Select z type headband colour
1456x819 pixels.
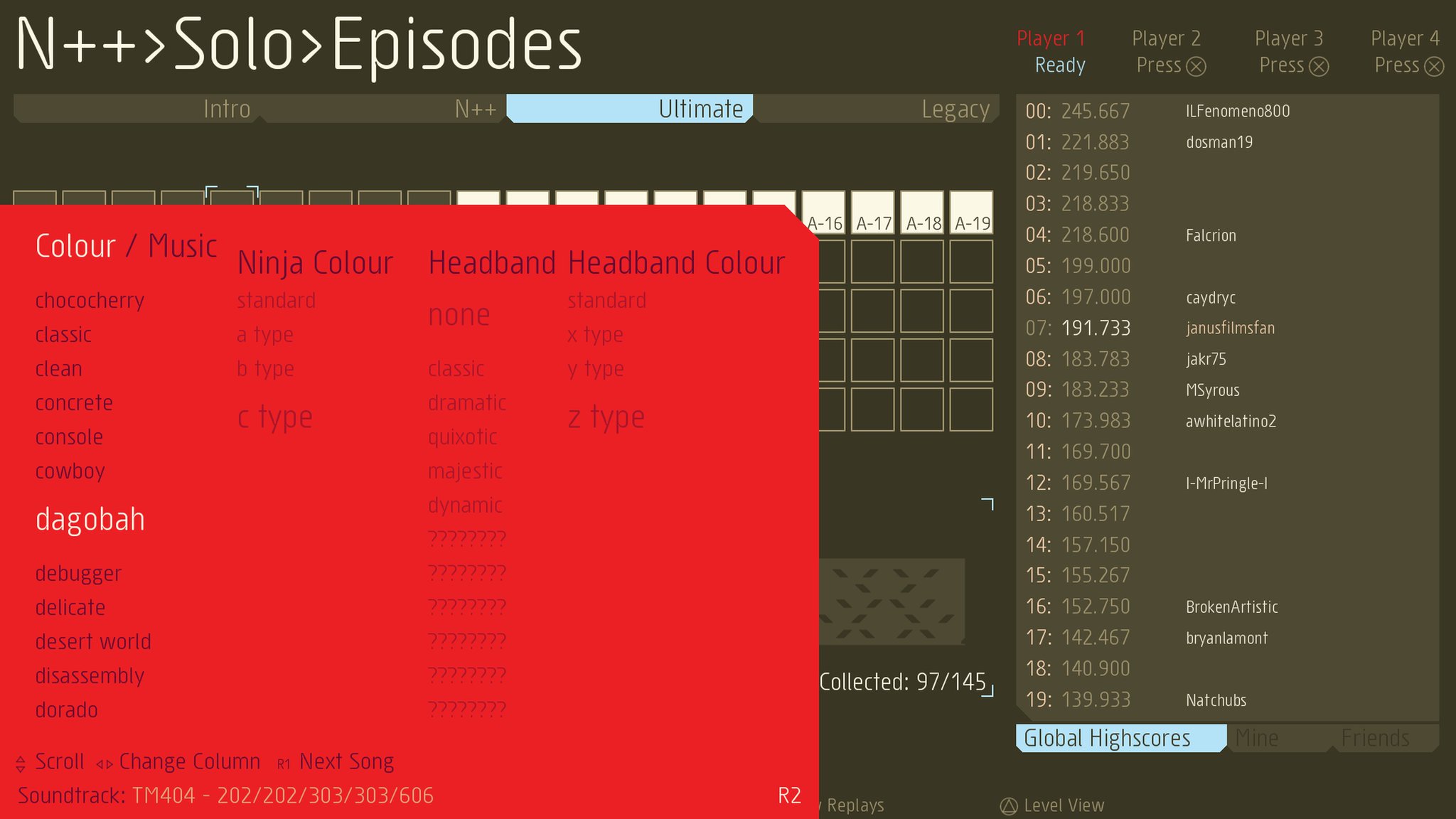(606, 417)
